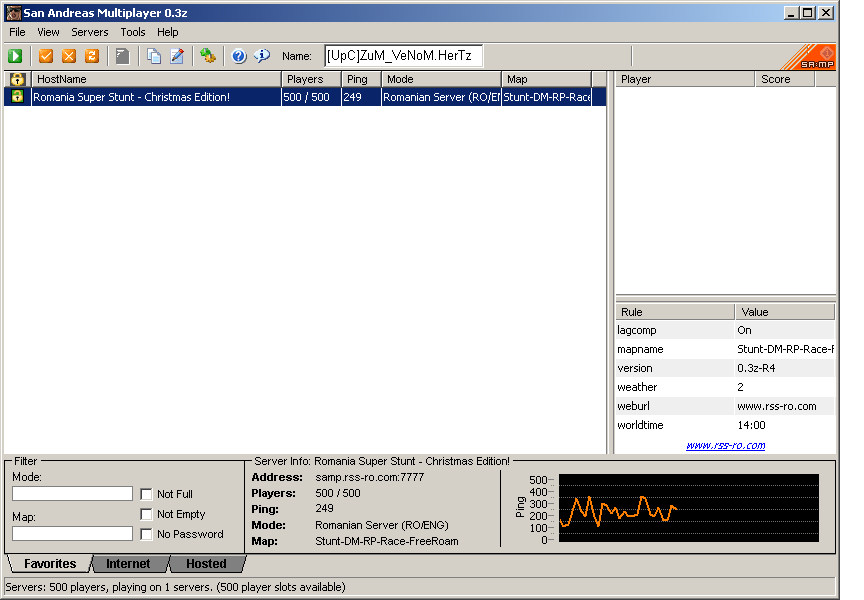The height and width of the screenshot is (600, 864).
Task: Minimize the San Andreas Multiplayer window
Action: pos(791,13)
